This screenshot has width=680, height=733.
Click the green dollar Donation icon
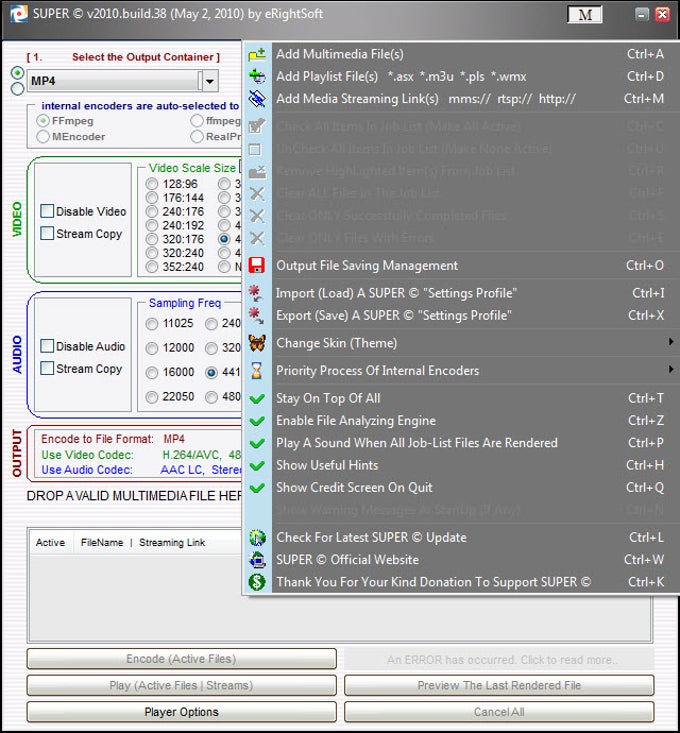point(257,582)
